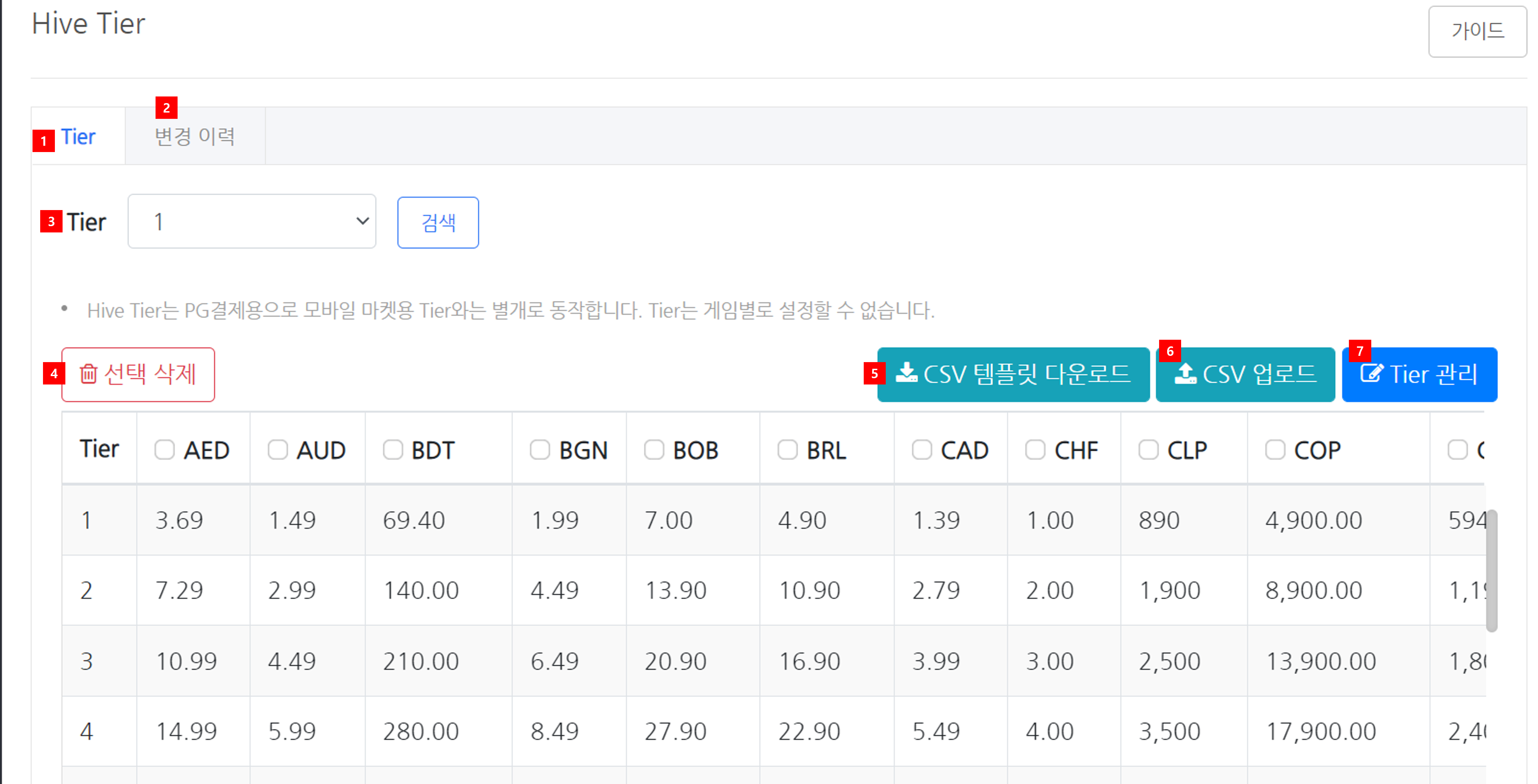Click the Tier column header
This screenshot has width=1538, height=784.
point(100,449)
